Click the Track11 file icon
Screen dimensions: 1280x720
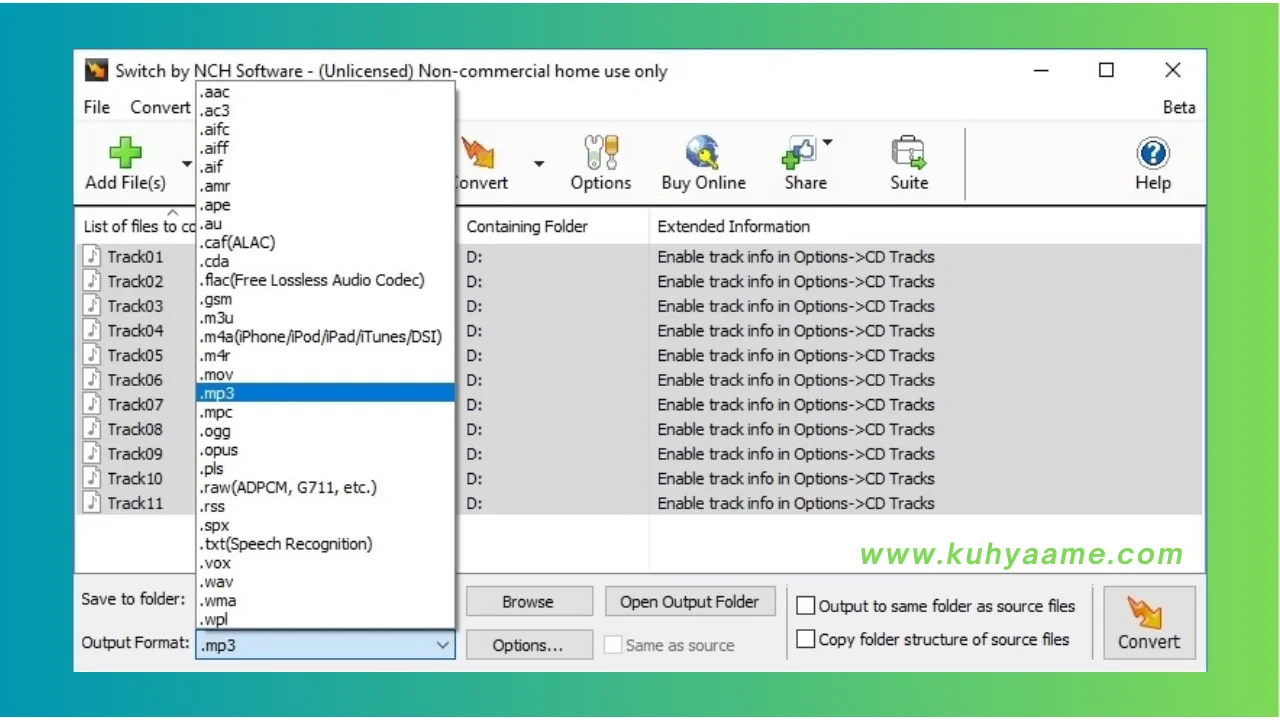92,502
